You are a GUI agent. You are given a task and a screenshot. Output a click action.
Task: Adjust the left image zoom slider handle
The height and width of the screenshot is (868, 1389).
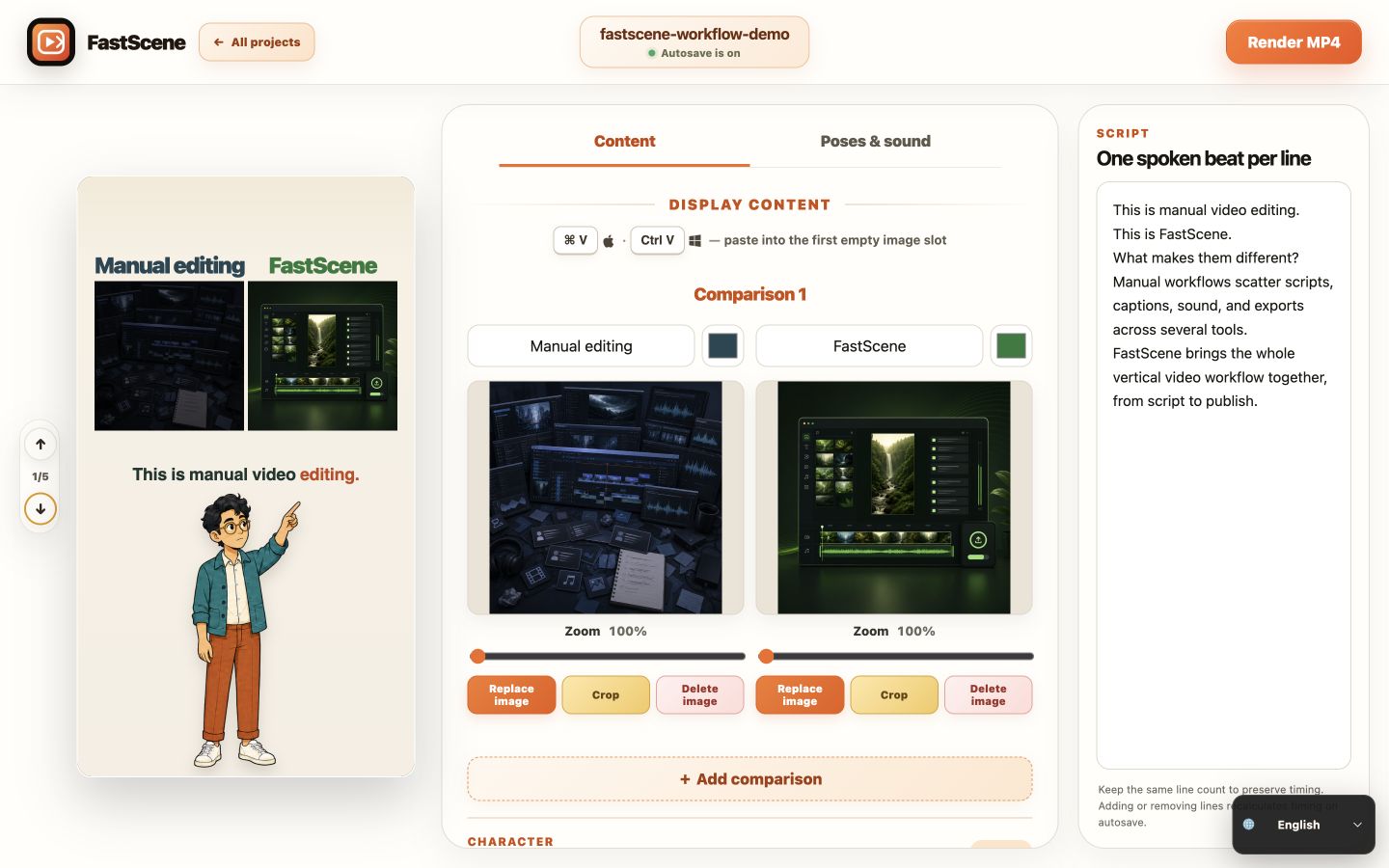(477, 657)
